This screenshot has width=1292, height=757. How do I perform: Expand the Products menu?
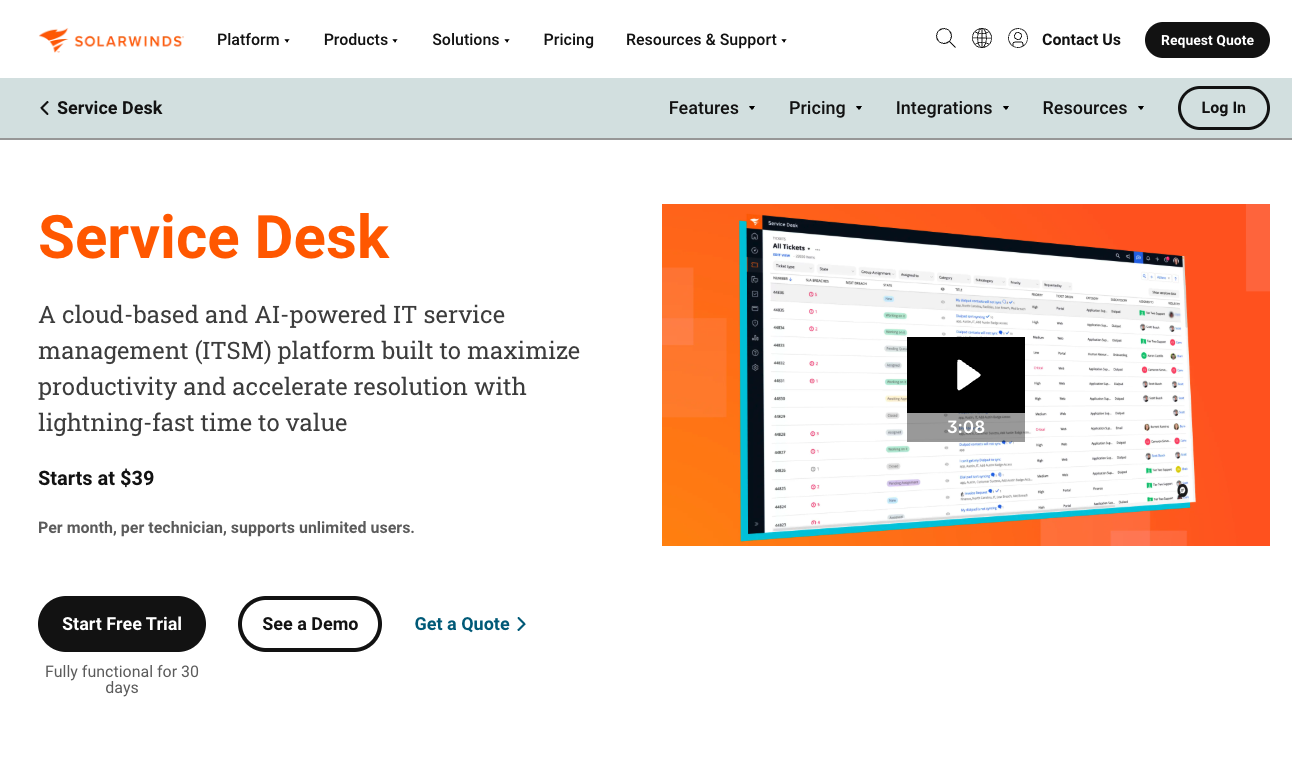tap(361, 40)
